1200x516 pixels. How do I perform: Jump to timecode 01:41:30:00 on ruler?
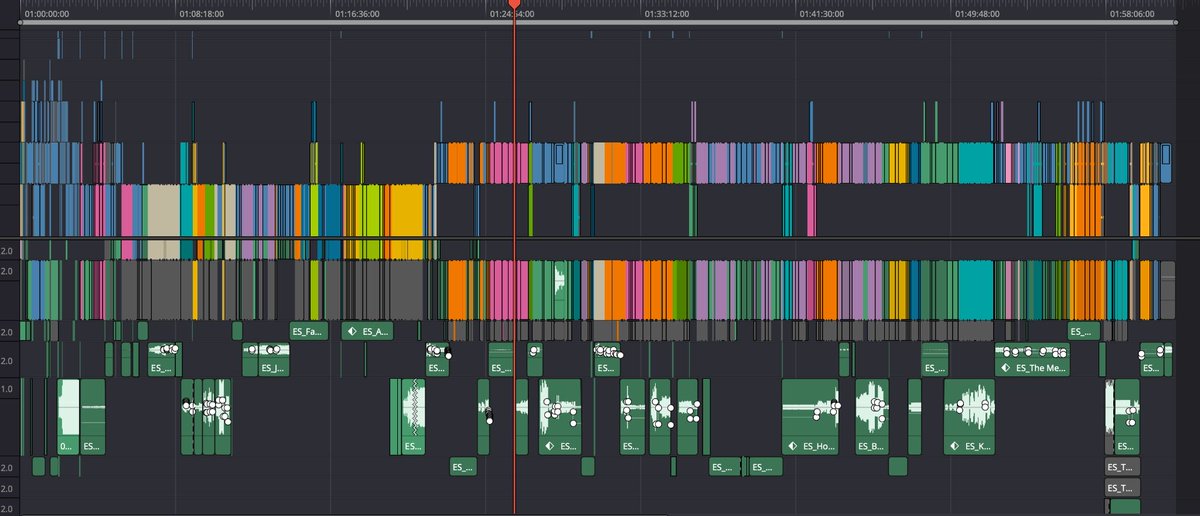[x=823, y=14]
